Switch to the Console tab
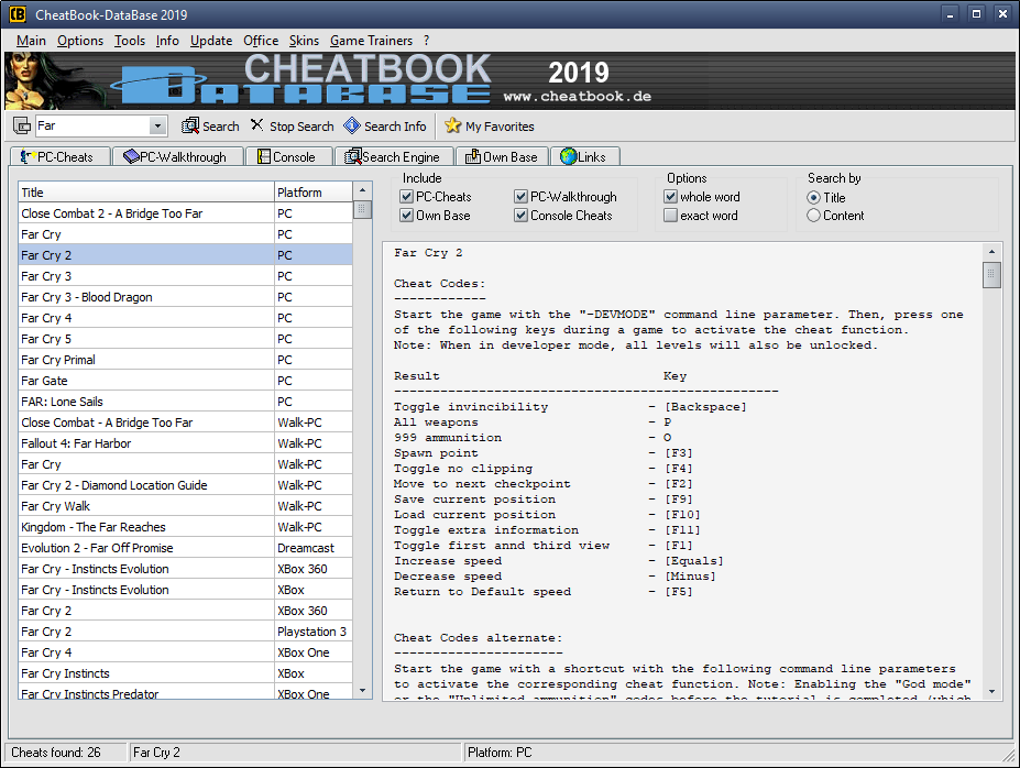 click(289, 157)
